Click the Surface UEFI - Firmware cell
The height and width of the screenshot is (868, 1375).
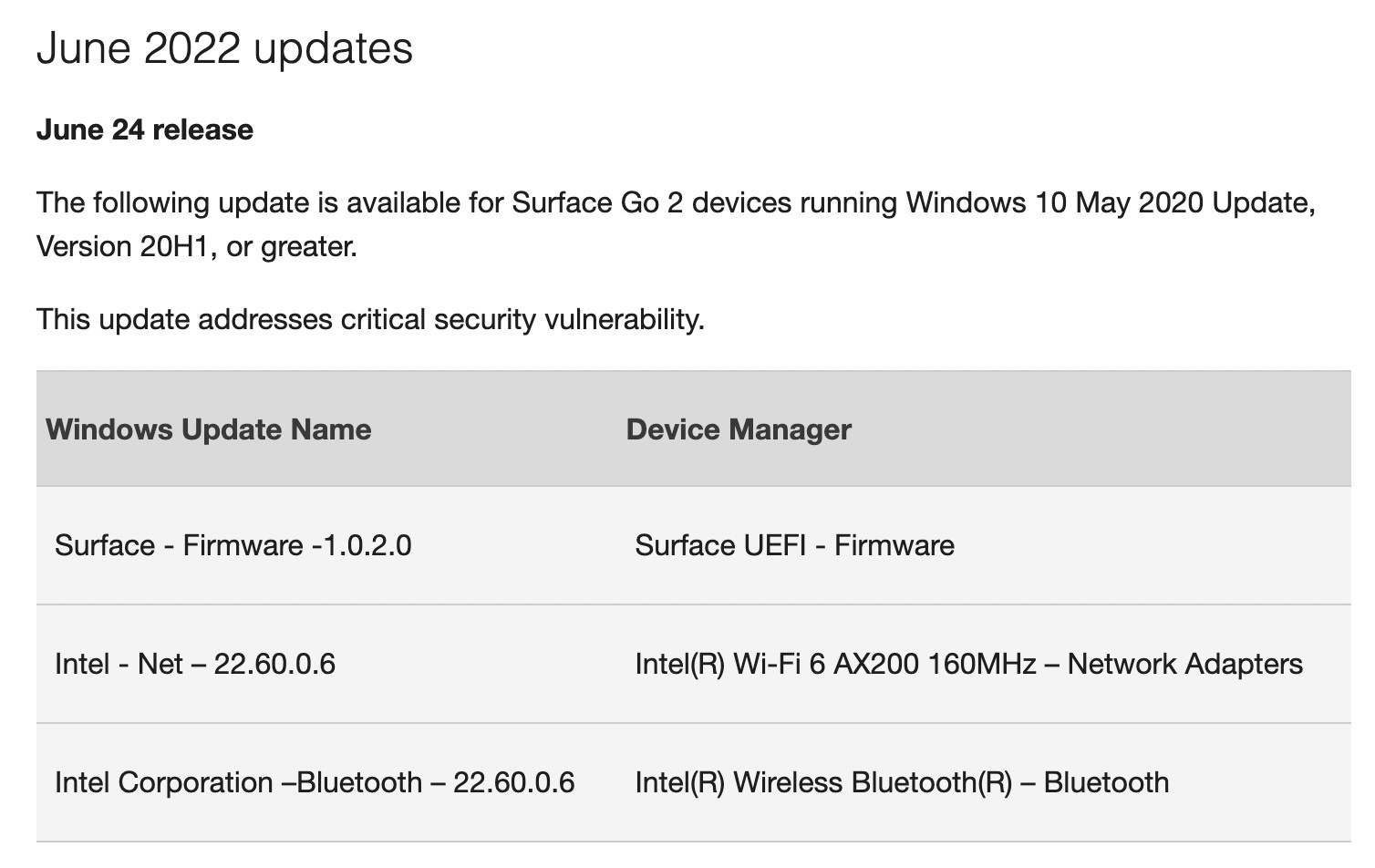tap(795, 545)
